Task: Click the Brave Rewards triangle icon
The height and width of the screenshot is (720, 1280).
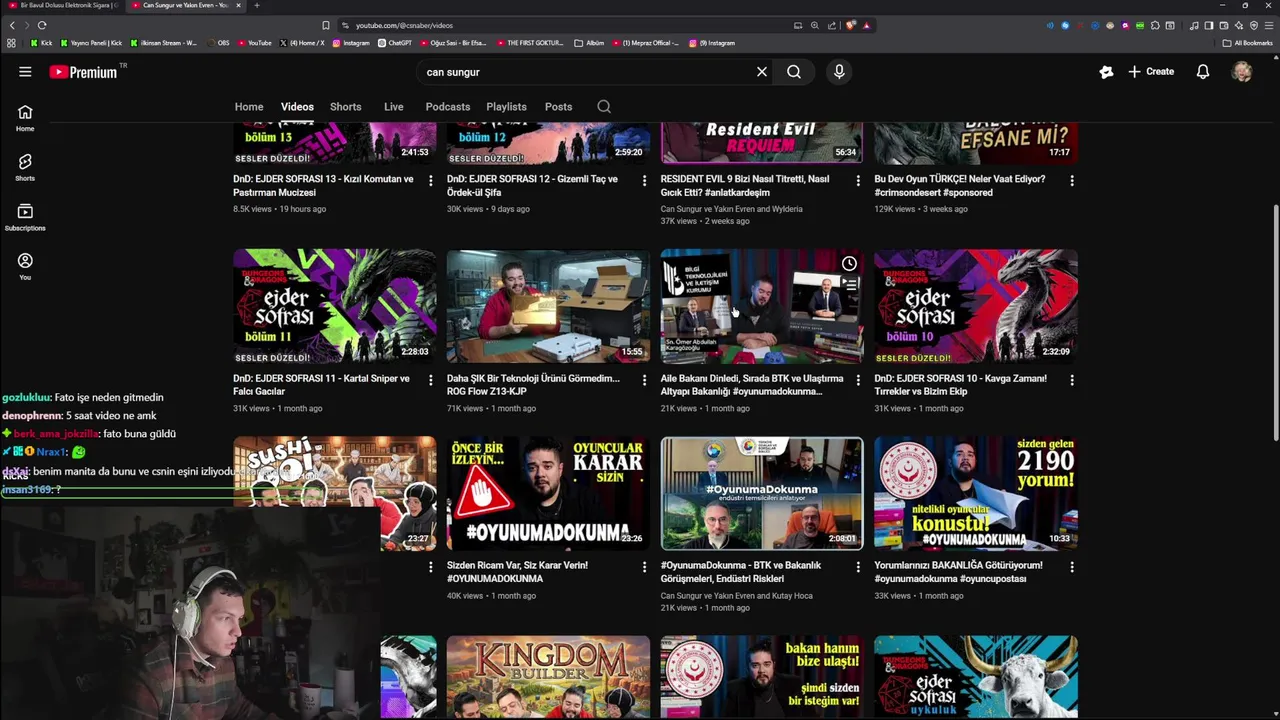Action: click(x=867, y=25)
